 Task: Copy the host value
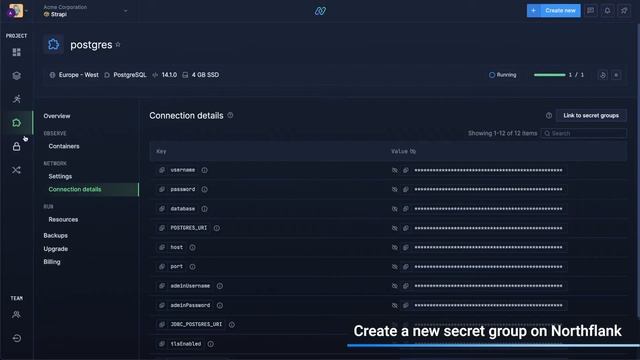[405, 247]
